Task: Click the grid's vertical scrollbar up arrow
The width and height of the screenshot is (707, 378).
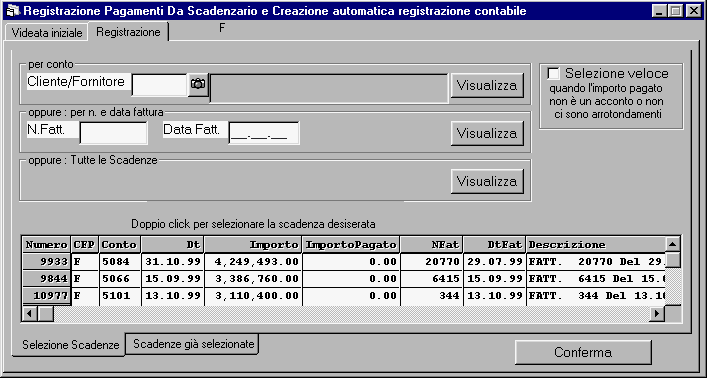Action: tap(672, 244)
